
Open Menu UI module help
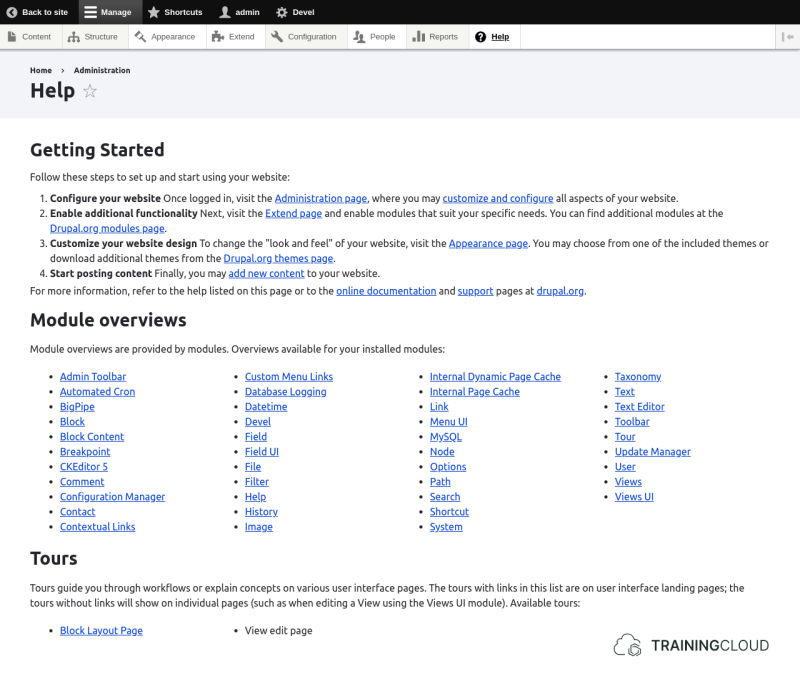pos(448,422)
